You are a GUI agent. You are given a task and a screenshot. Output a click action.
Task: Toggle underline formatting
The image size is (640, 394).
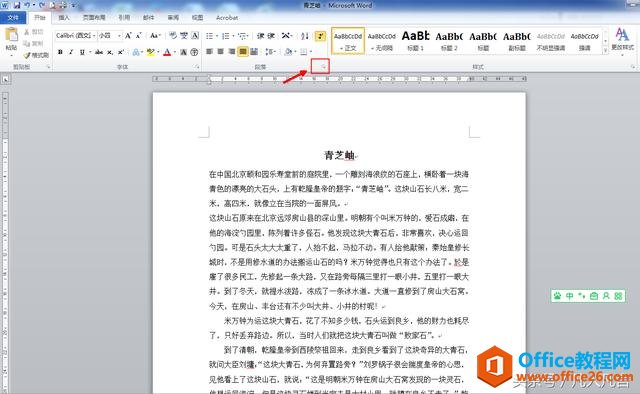click(x=82, y=52)
